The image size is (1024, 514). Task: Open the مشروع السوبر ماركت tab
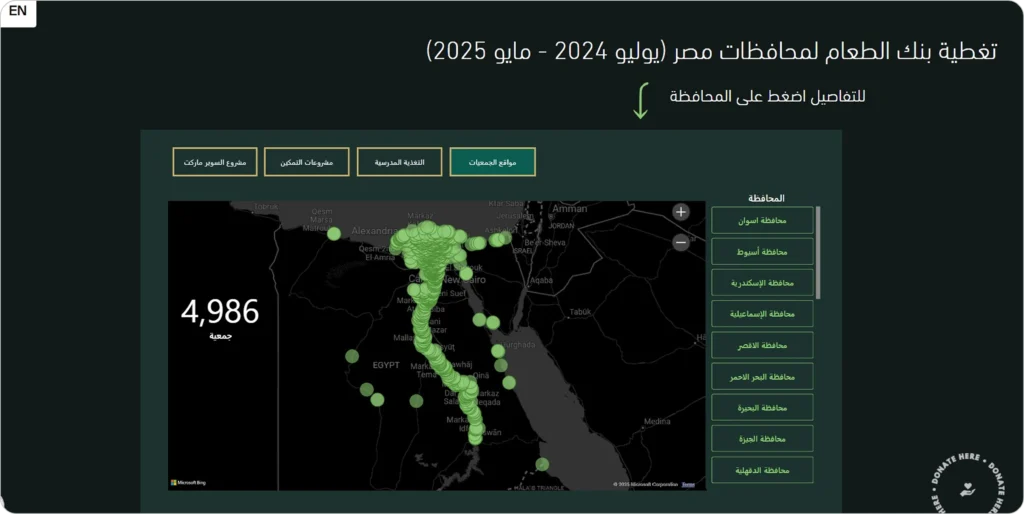215,162
